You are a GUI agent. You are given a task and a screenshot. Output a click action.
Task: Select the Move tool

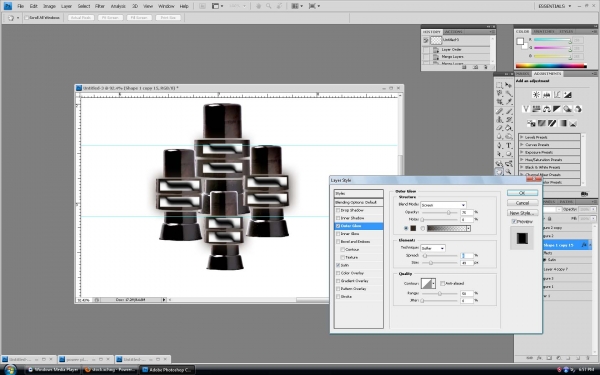(509, 85)
